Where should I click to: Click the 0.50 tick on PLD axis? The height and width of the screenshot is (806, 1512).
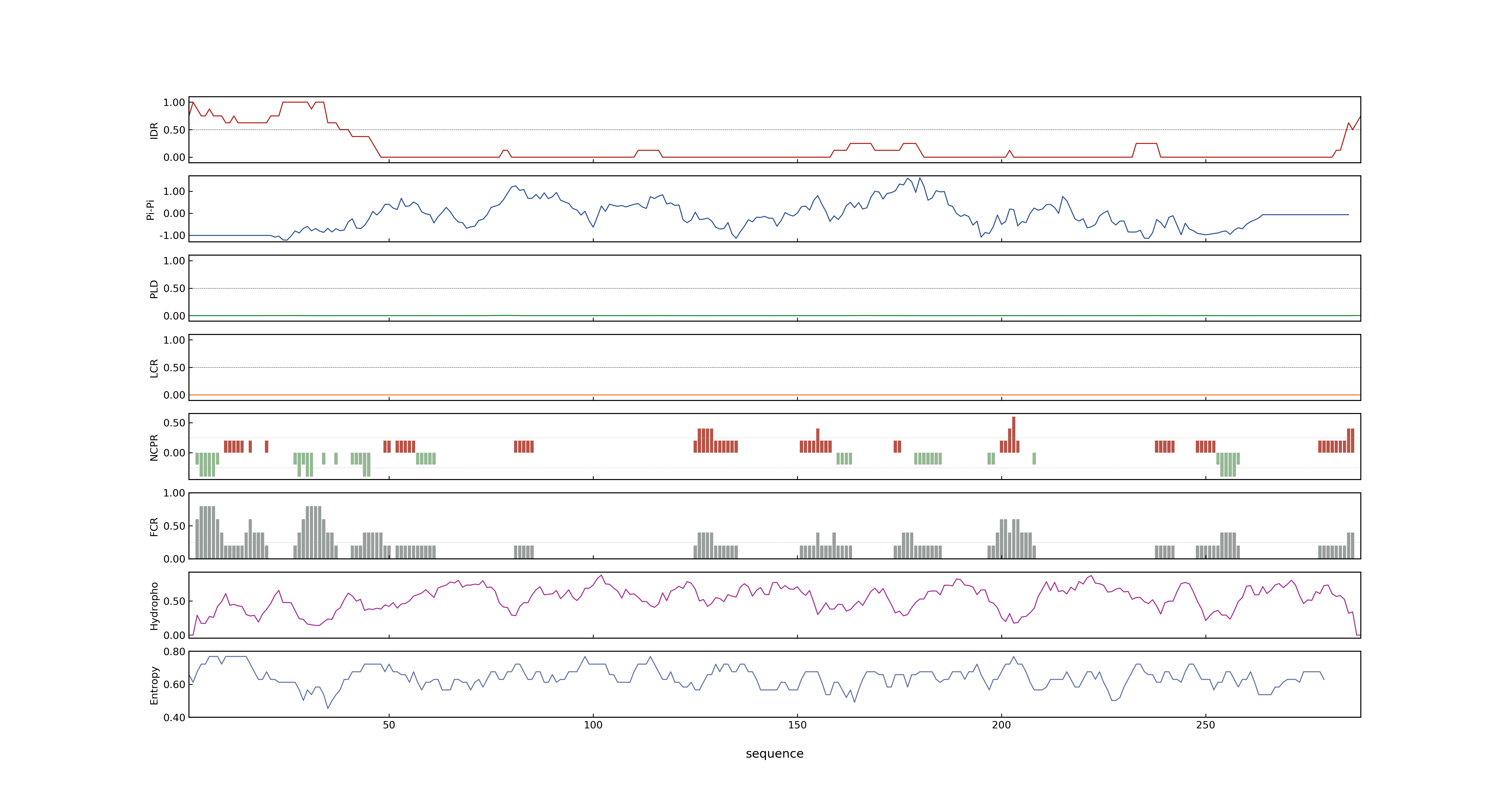[x=174, y=288]
